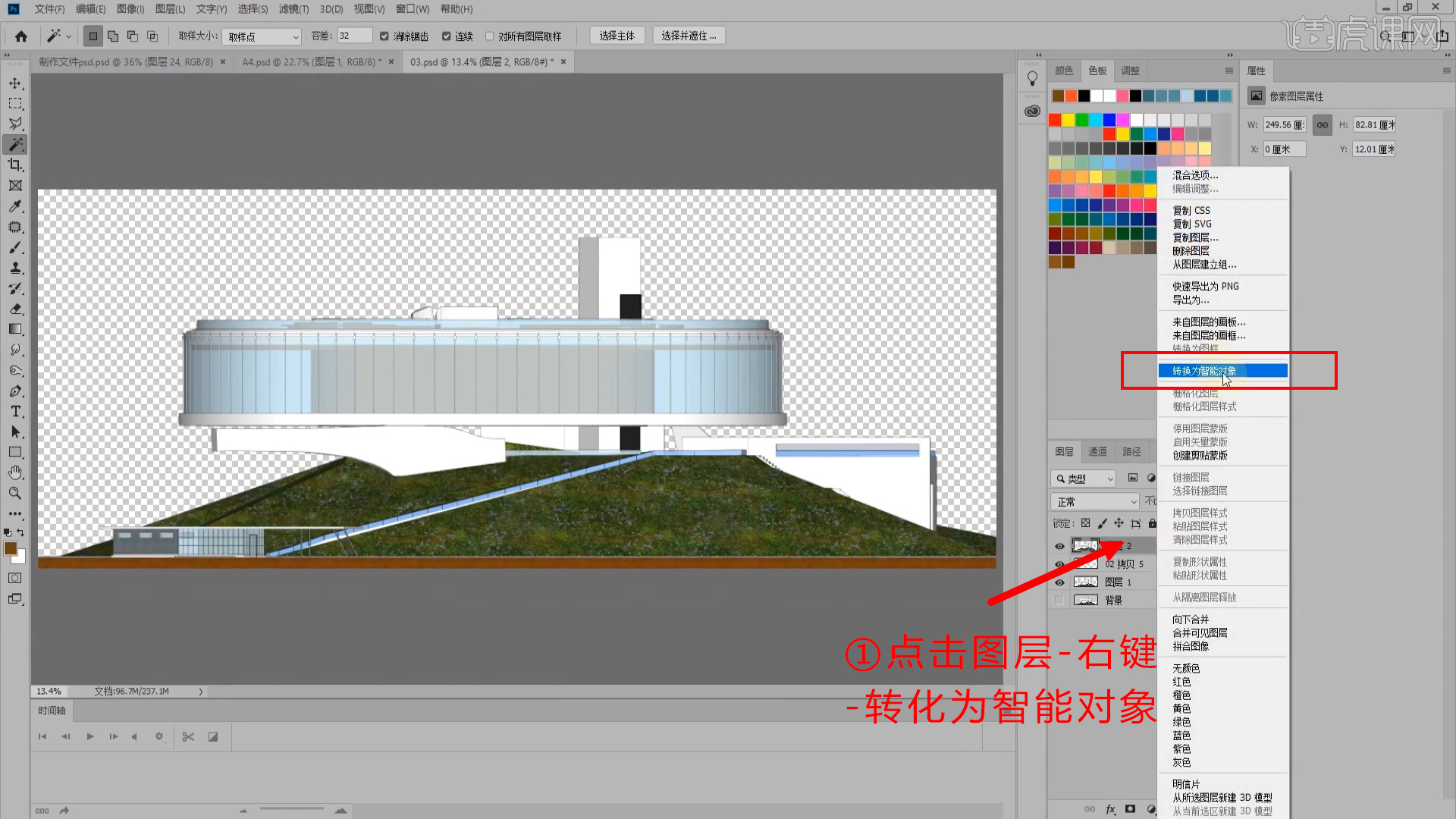Select the Dodge tool

click(x=15, y=370)
